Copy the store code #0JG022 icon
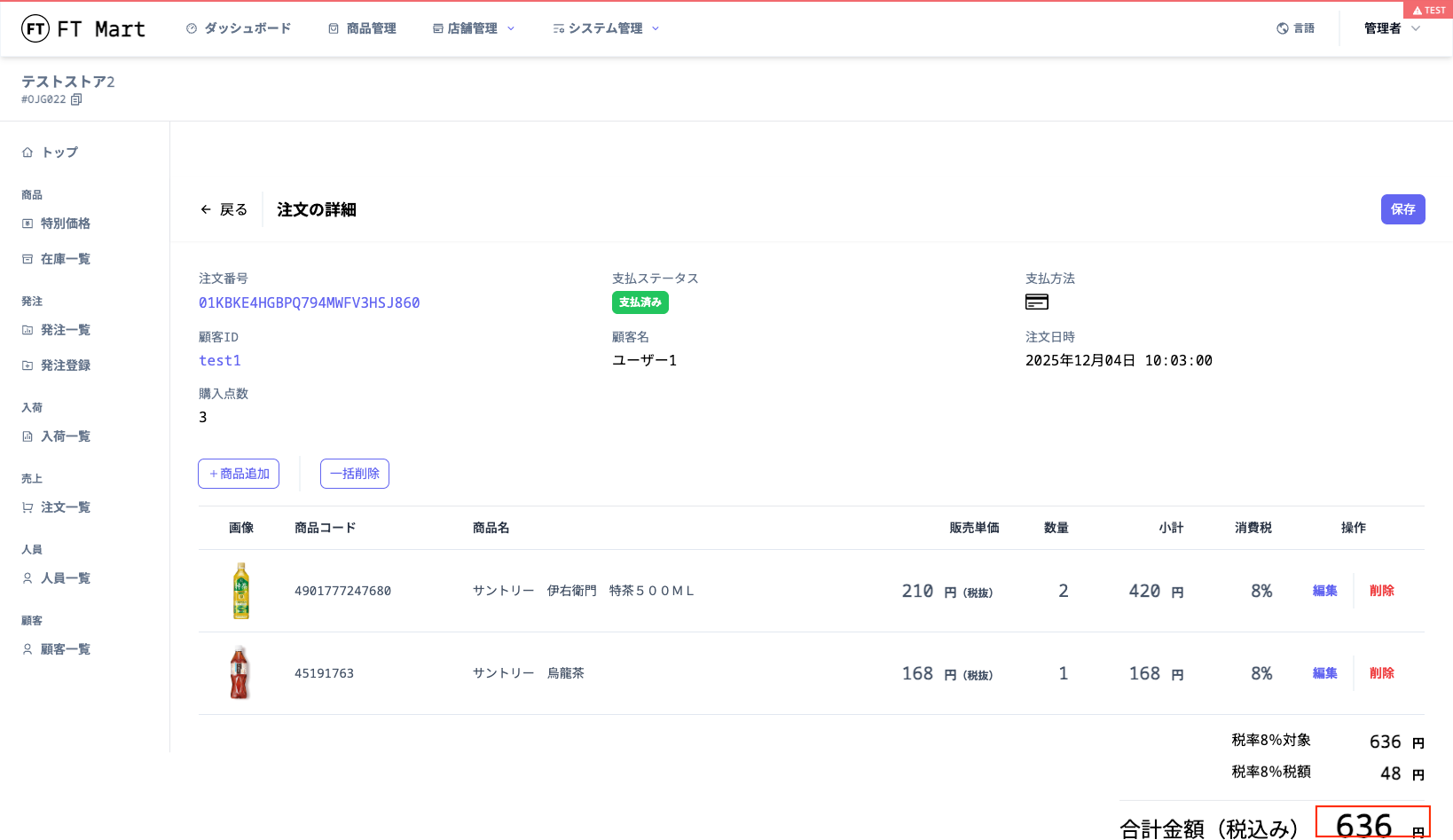Viewport: 1453px width, 840px height. [76, 99]
